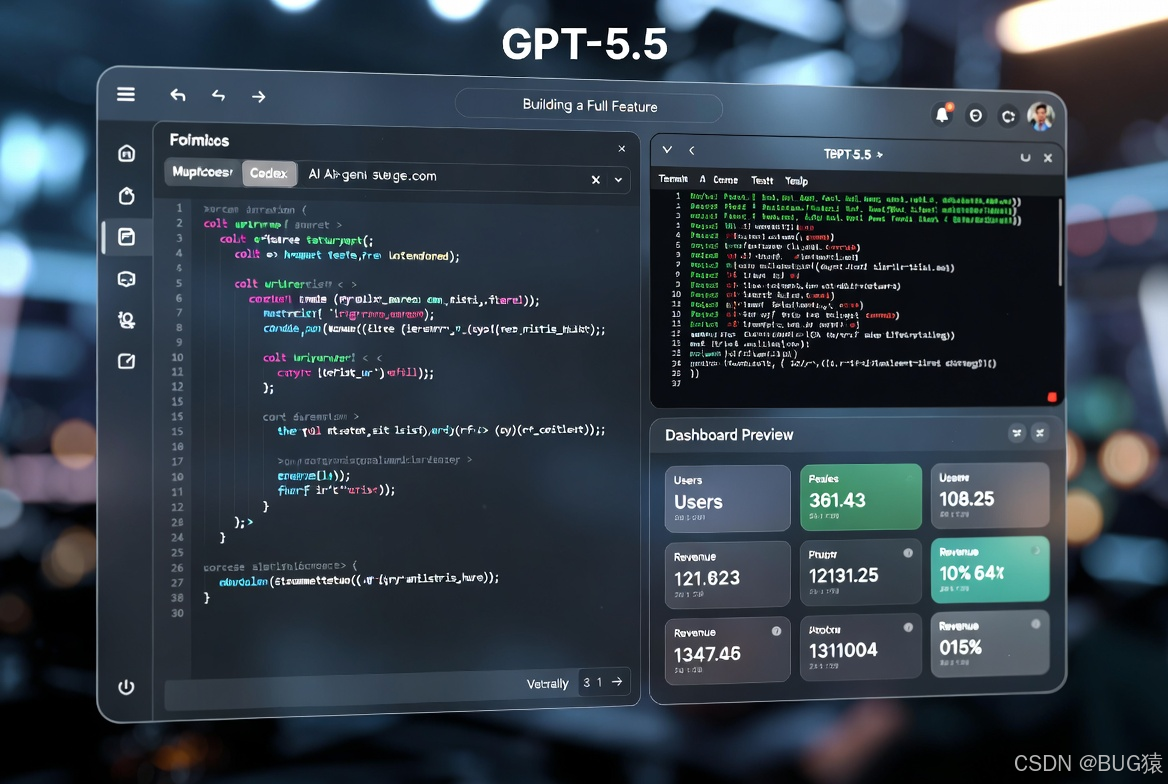This screenshot has height=784, width=1168.
Task: Click the red stop square in terminal
Action: click(1052, 397)
